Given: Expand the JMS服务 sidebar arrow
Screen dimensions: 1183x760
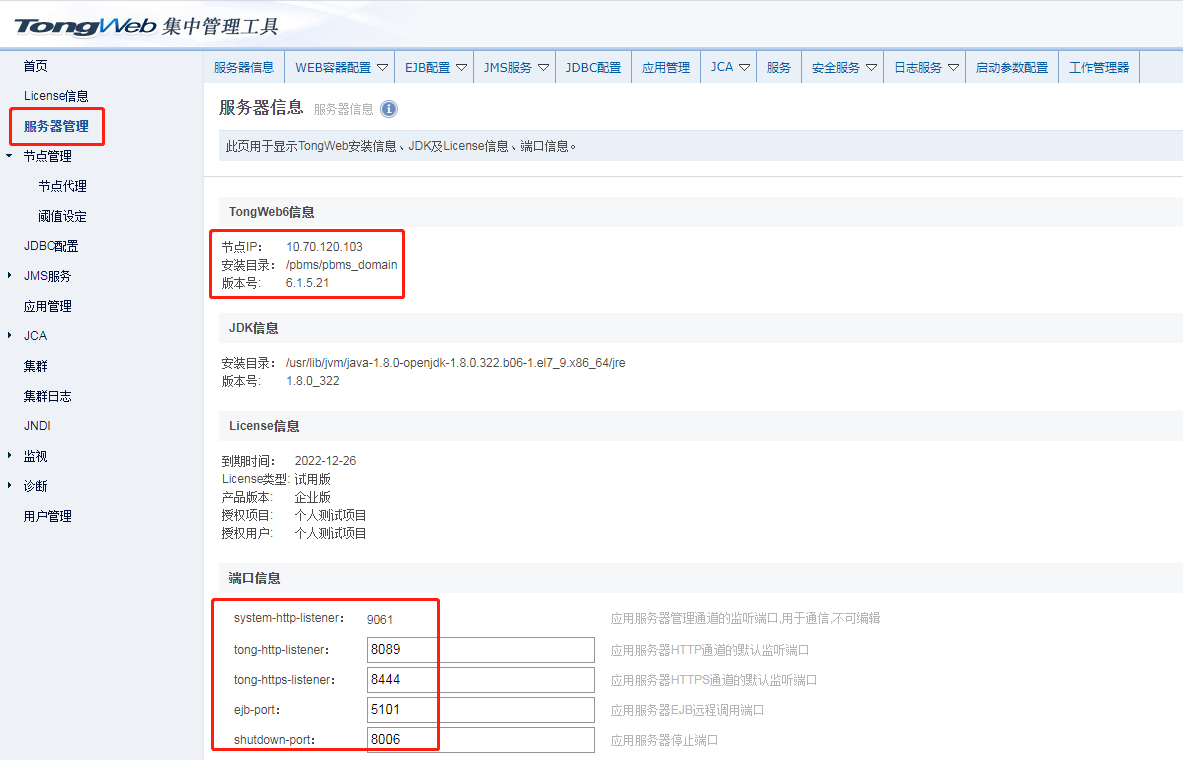Looking at the screenshot, I should [9, 275].
